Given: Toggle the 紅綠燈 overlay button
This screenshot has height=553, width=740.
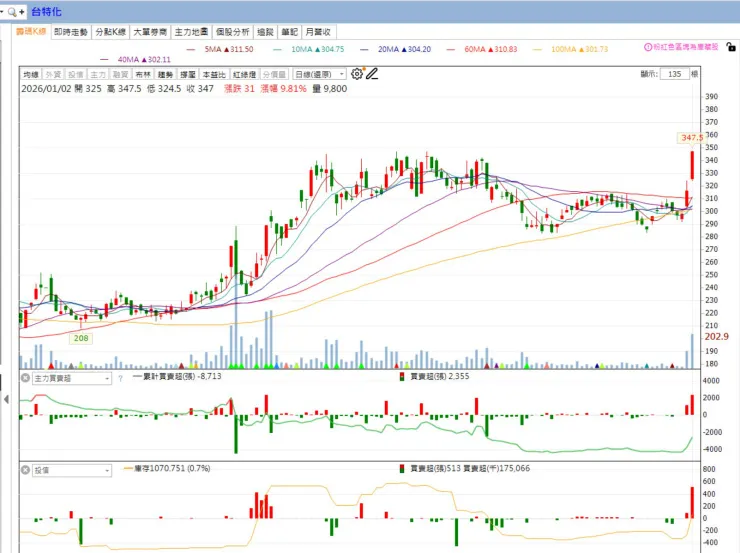Looking at the screenshot, I should (x=244, y=75).
